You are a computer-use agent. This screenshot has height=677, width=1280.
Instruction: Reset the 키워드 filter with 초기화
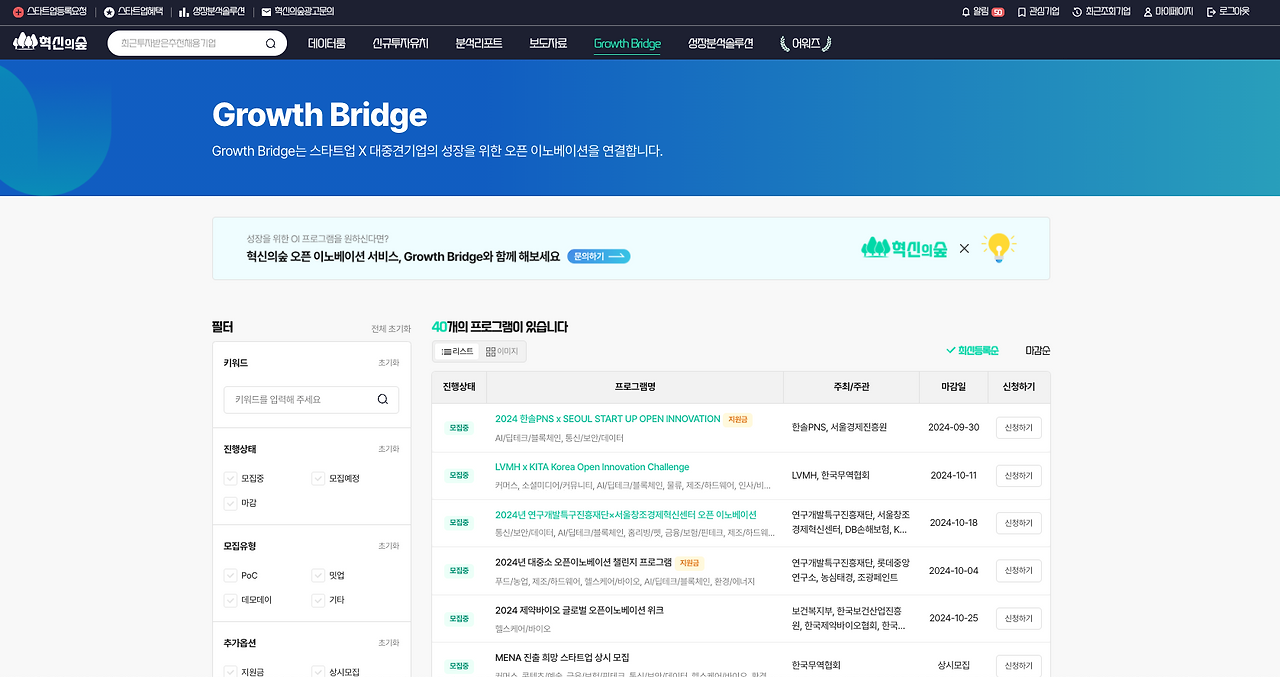(388, 363)
